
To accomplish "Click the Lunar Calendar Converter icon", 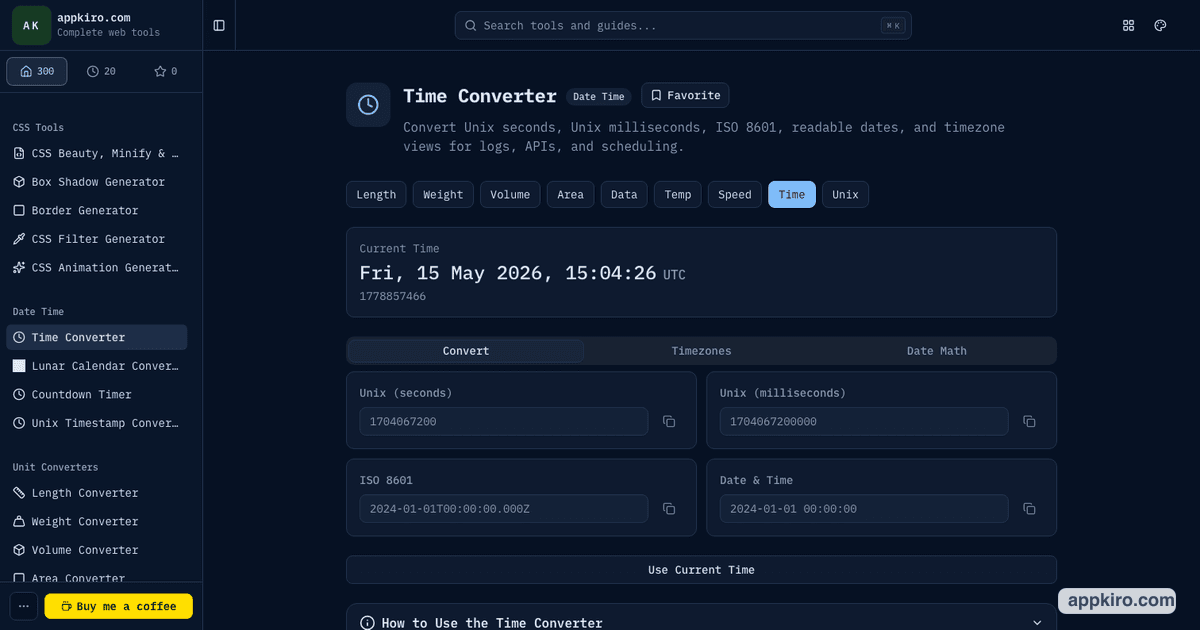I will pos(19,366).
